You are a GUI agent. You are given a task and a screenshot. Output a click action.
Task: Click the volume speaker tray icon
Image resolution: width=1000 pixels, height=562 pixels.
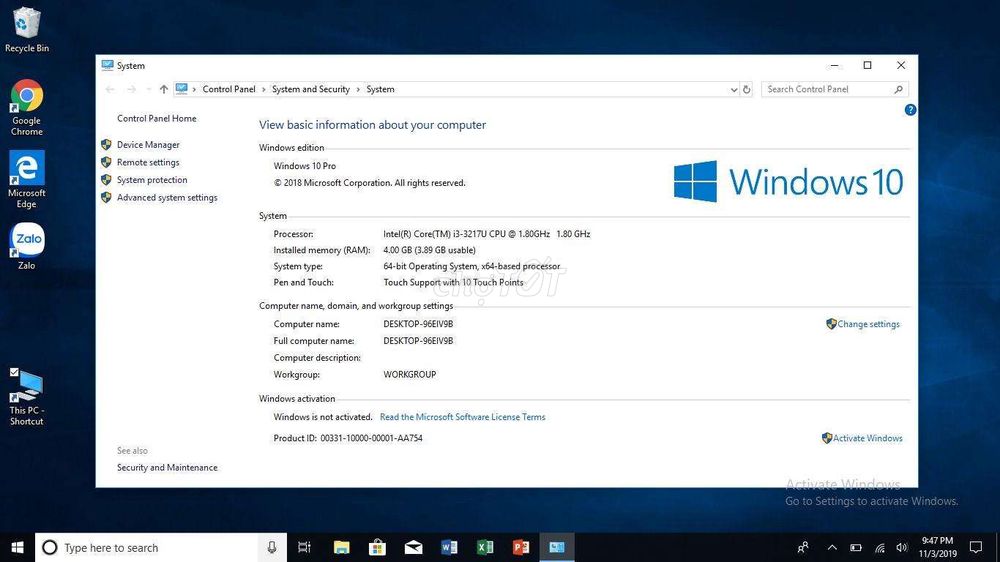pos(902,547)
